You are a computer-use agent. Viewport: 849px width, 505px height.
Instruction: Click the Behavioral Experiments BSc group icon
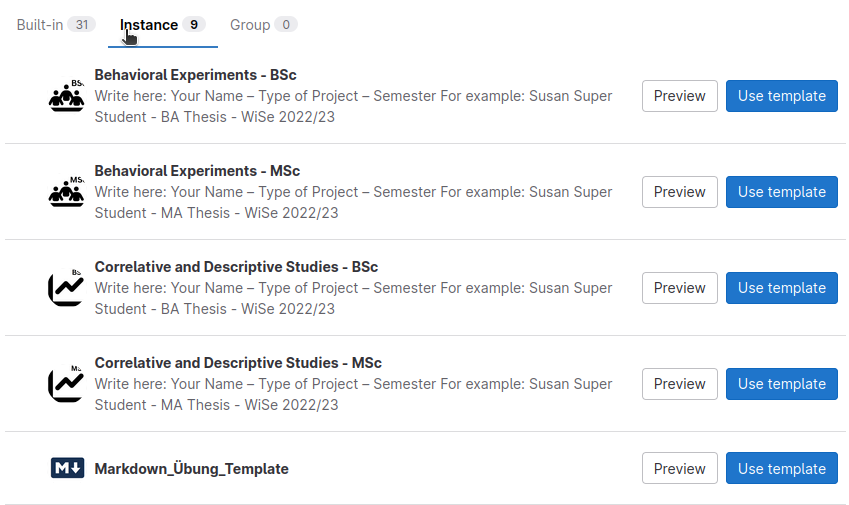pos(67,96)
